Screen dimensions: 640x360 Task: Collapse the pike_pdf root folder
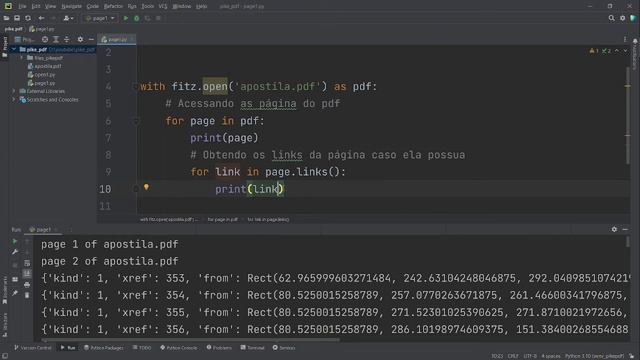(x=14, y=49)
